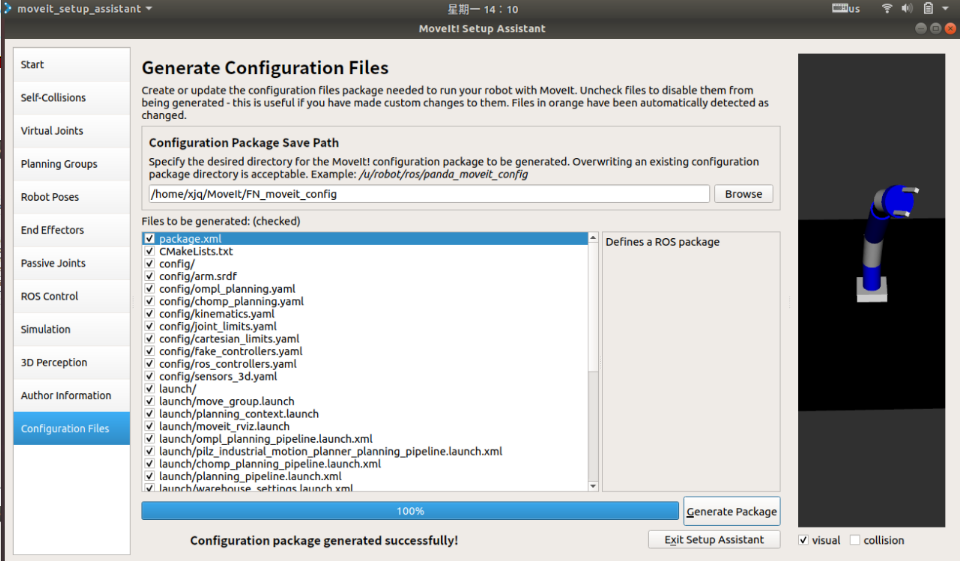
Task: Uncheck the package.xml checkbox
Action: point(149,239)
